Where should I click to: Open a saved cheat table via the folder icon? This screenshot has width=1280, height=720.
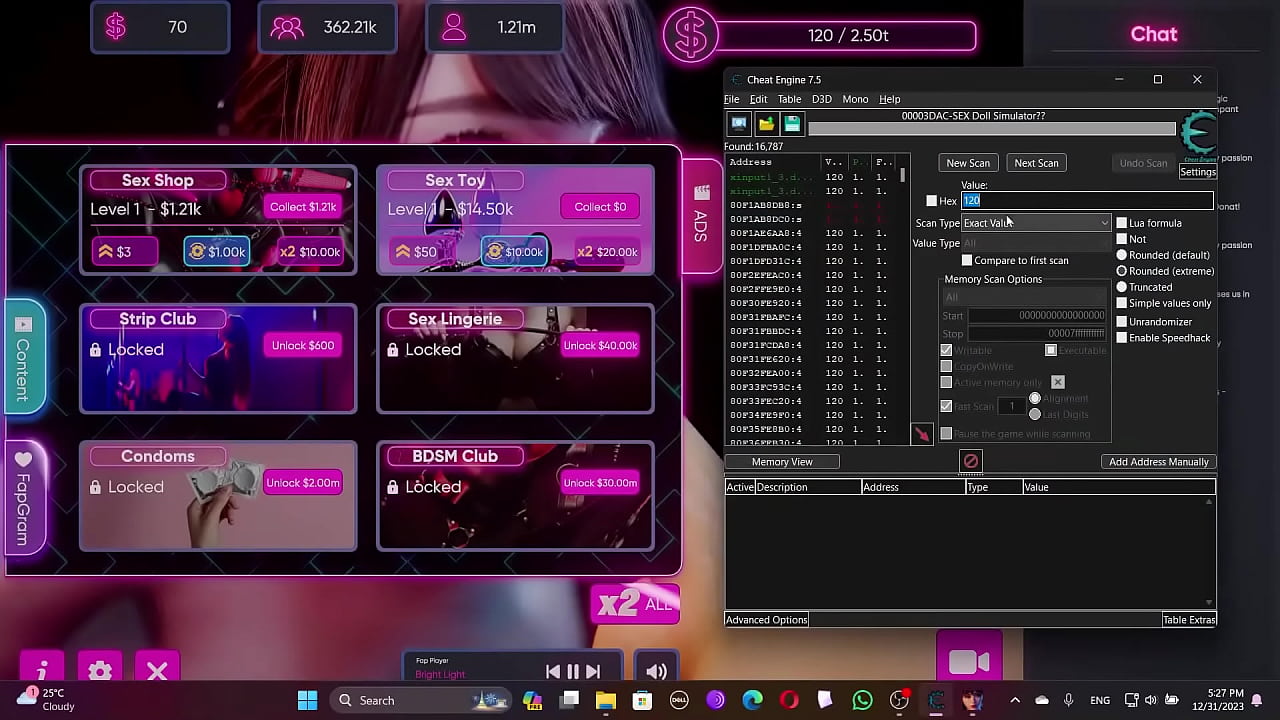coord(766,123)
